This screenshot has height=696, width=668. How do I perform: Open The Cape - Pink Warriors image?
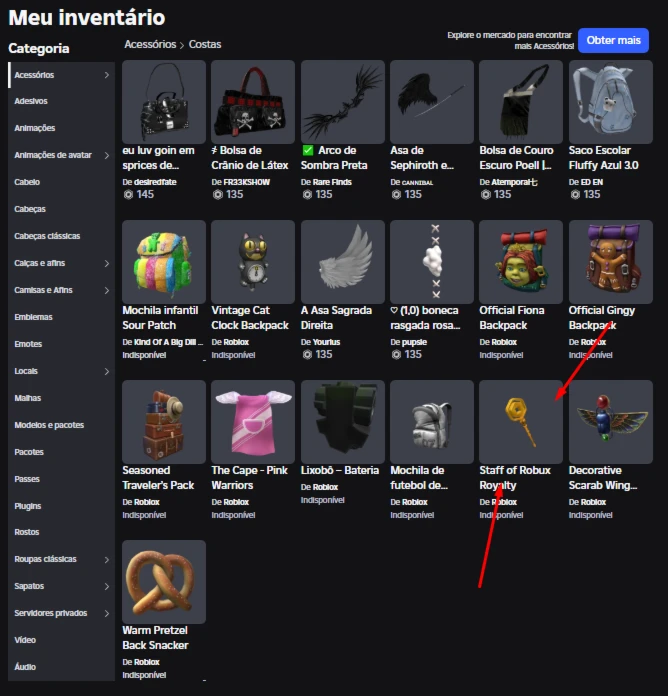(x=253, y=422)
